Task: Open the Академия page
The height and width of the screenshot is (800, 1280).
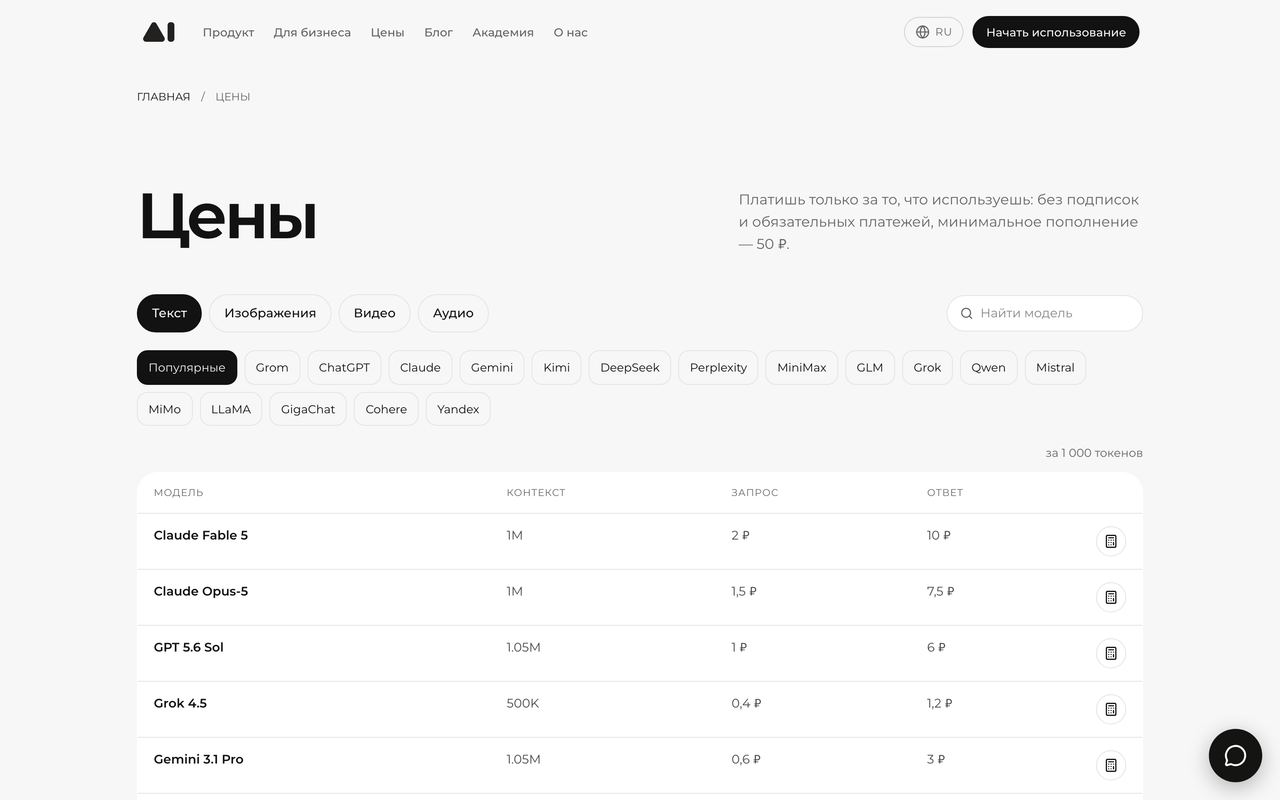Action: 503,32
